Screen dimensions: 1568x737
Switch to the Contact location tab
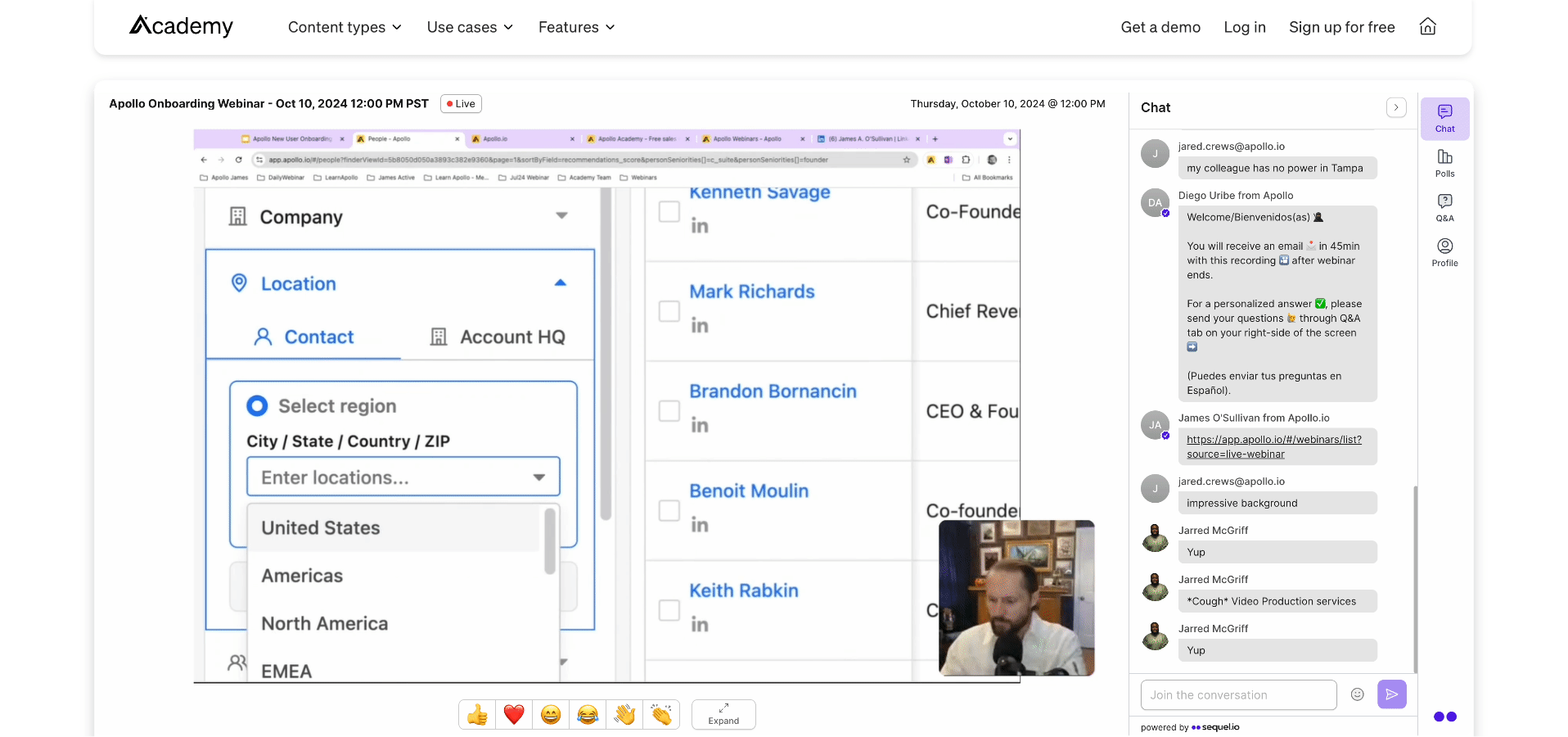[x=304, y=337]
